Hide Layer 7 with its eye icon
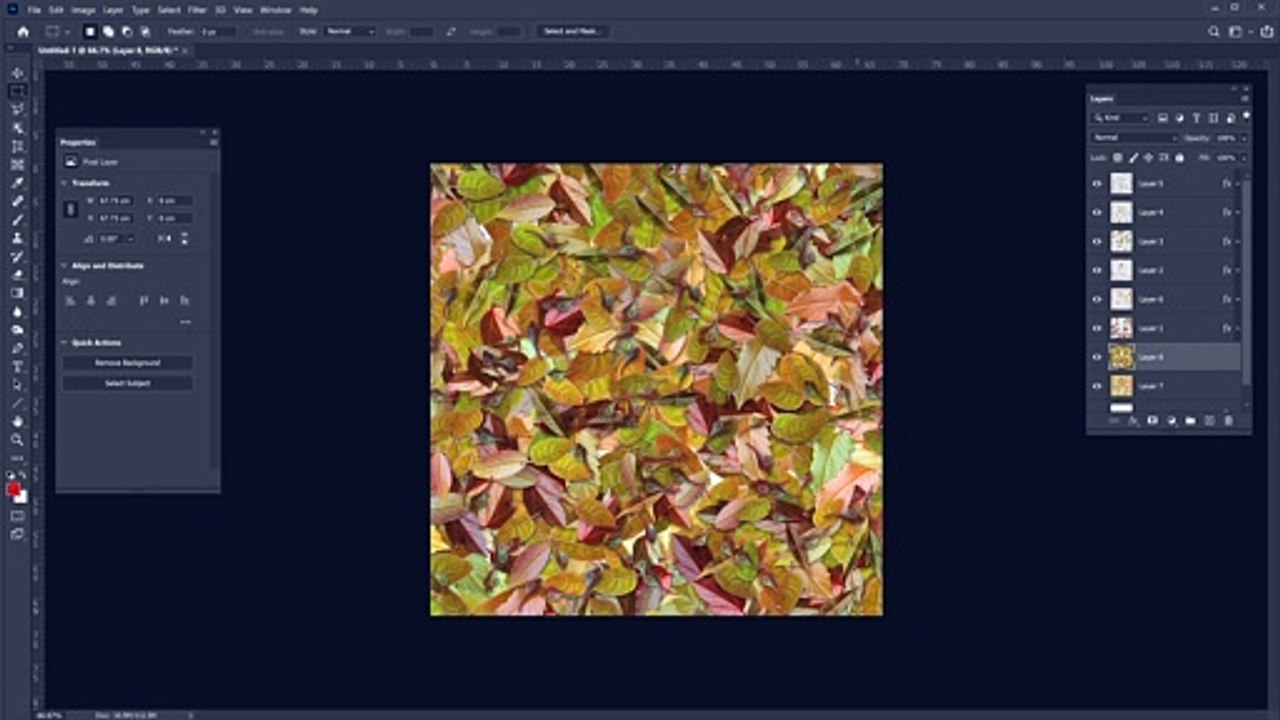This screenshot has height=720, width=1280. 1097,386
